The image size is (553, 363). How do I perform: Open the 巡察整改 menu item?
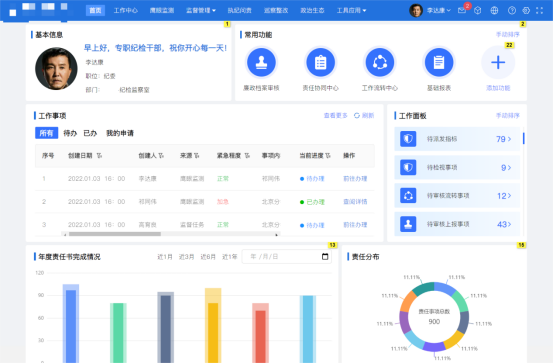coord(276,11)
